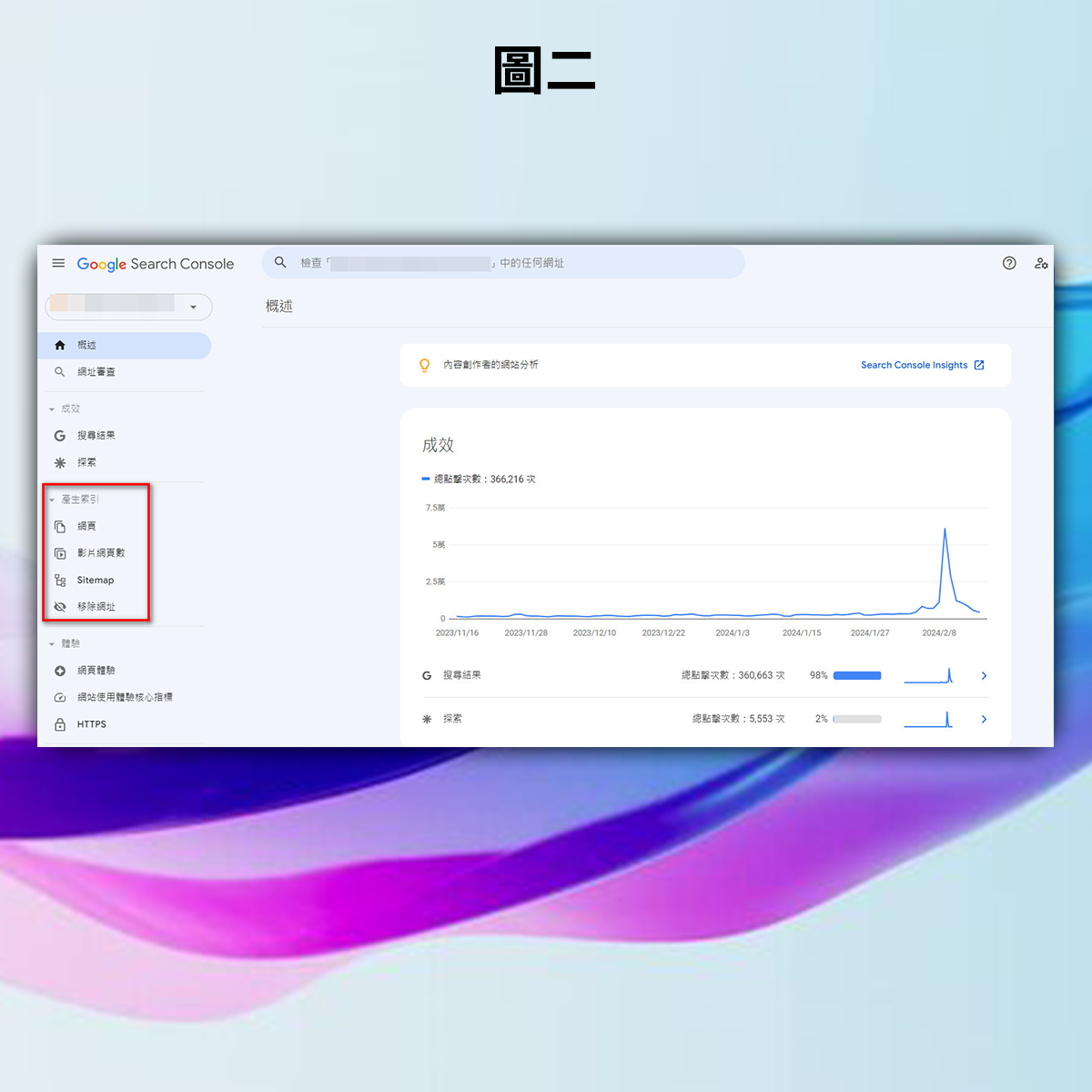
Task: Click the help question mark icon
Action: click(1009, 263)
